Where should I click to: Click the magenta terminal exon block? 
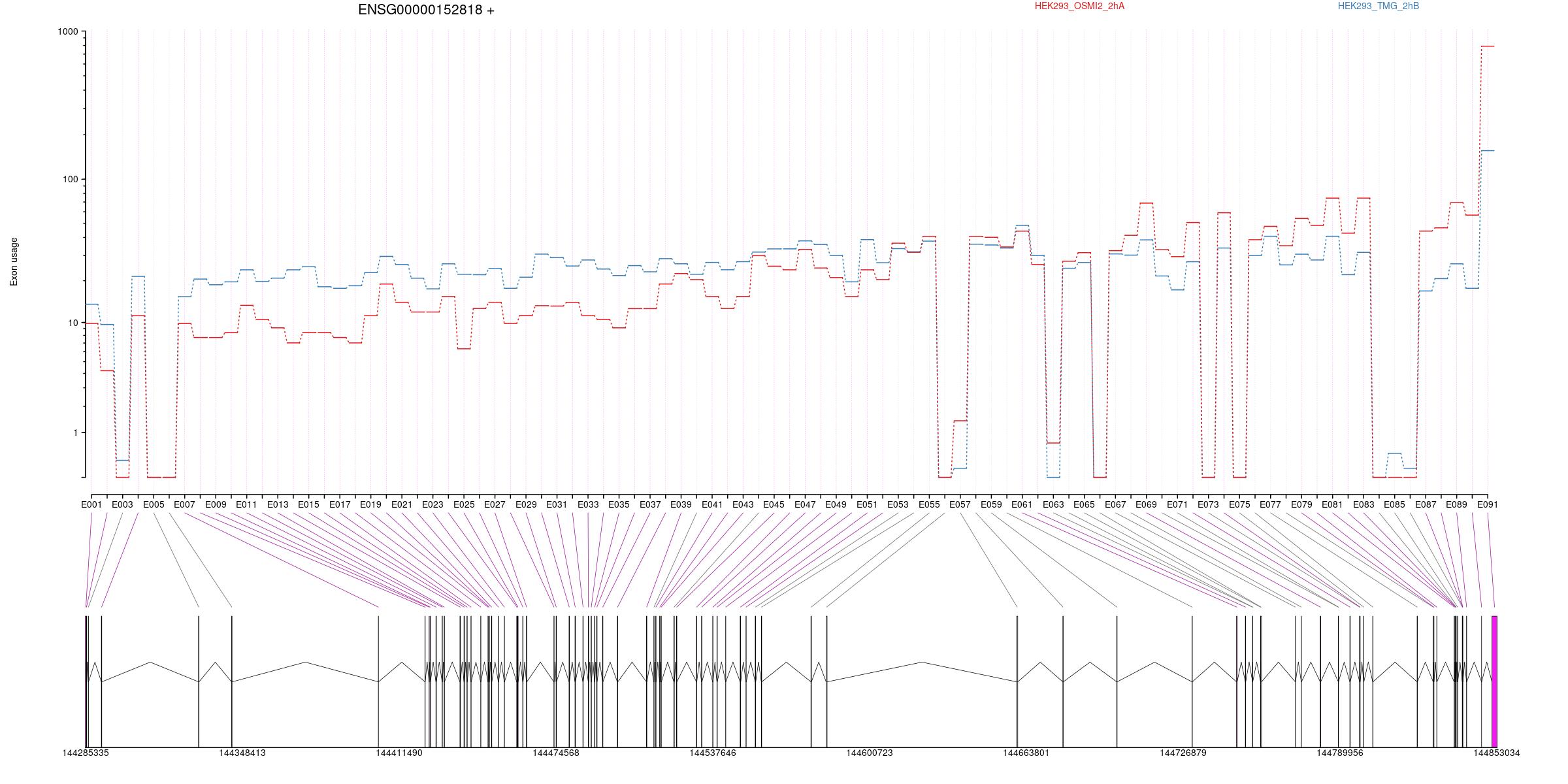point(1495,681)
